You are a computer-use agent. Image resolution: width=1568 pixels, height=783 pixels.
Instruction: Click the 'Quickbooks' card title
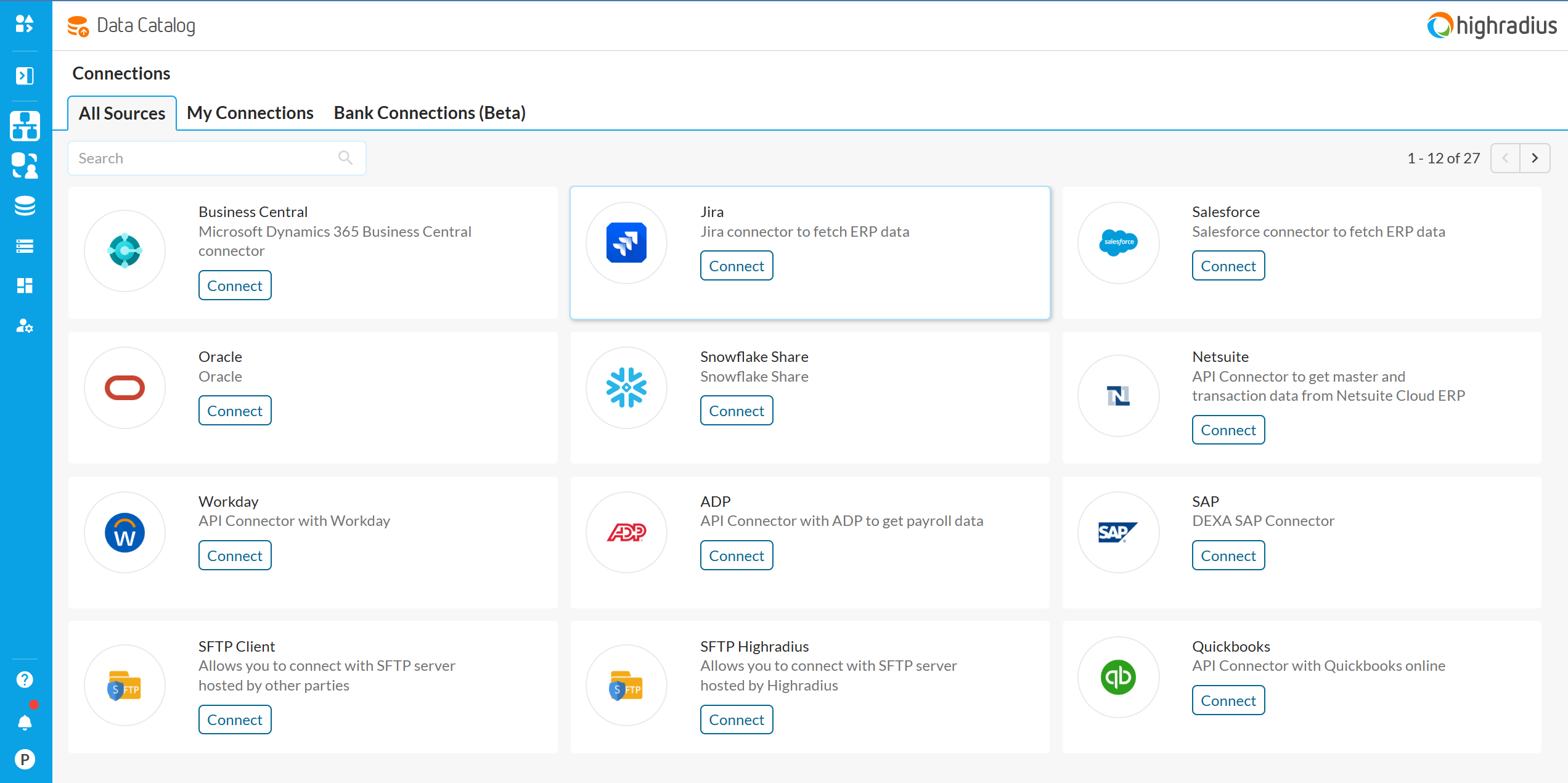coord(1231,647)
